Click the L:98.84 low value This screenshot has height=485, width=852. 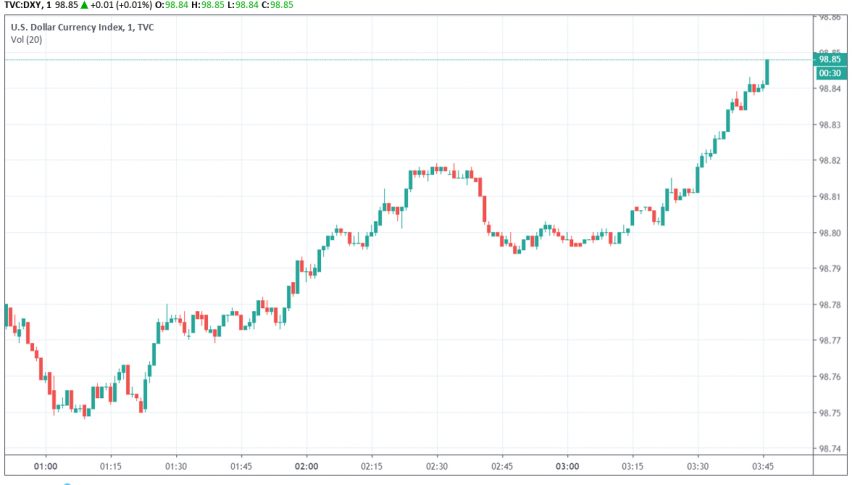243,5
